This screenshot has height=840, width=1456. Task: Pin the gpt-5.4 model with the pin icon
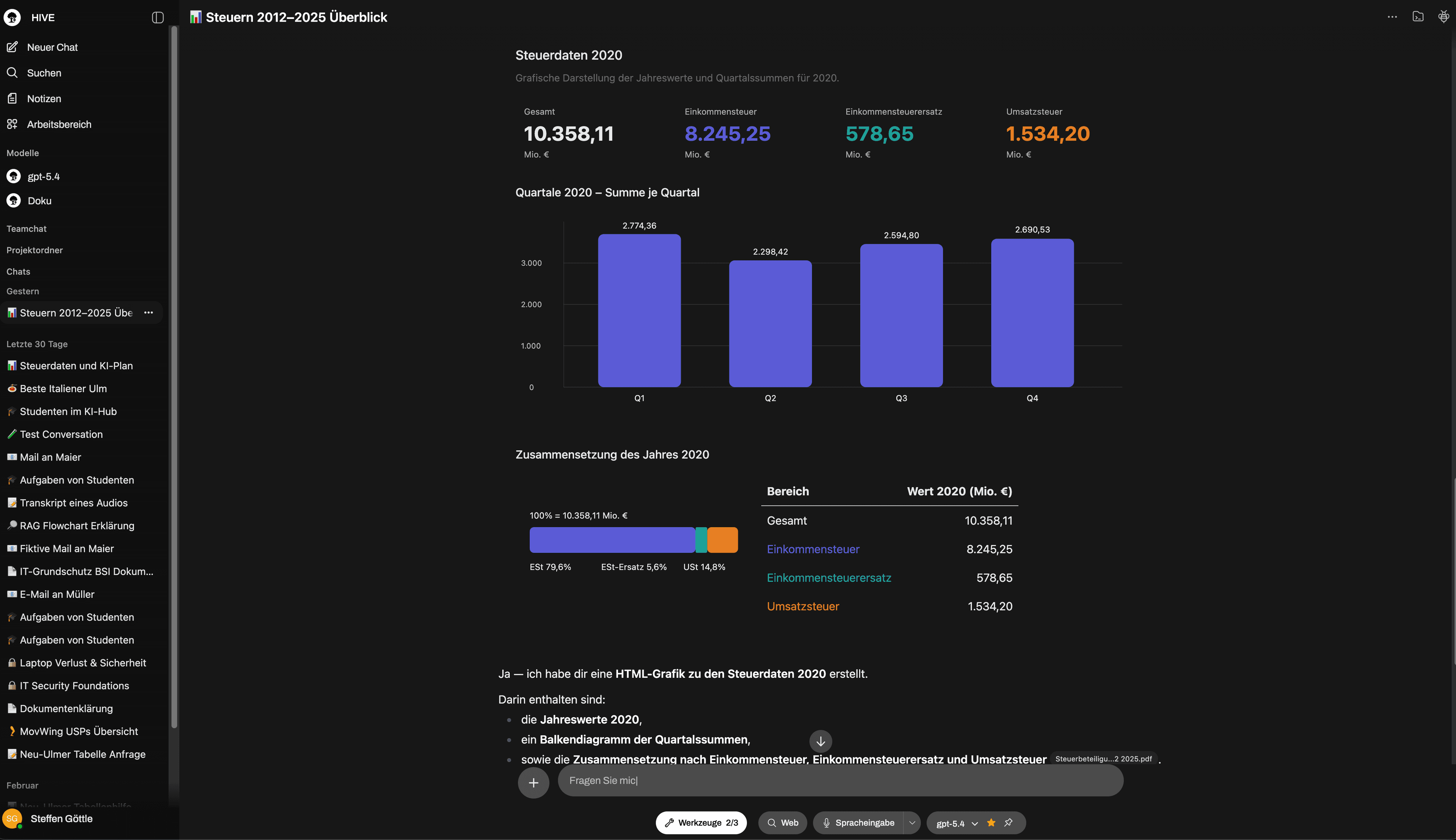coord(1009,823)
